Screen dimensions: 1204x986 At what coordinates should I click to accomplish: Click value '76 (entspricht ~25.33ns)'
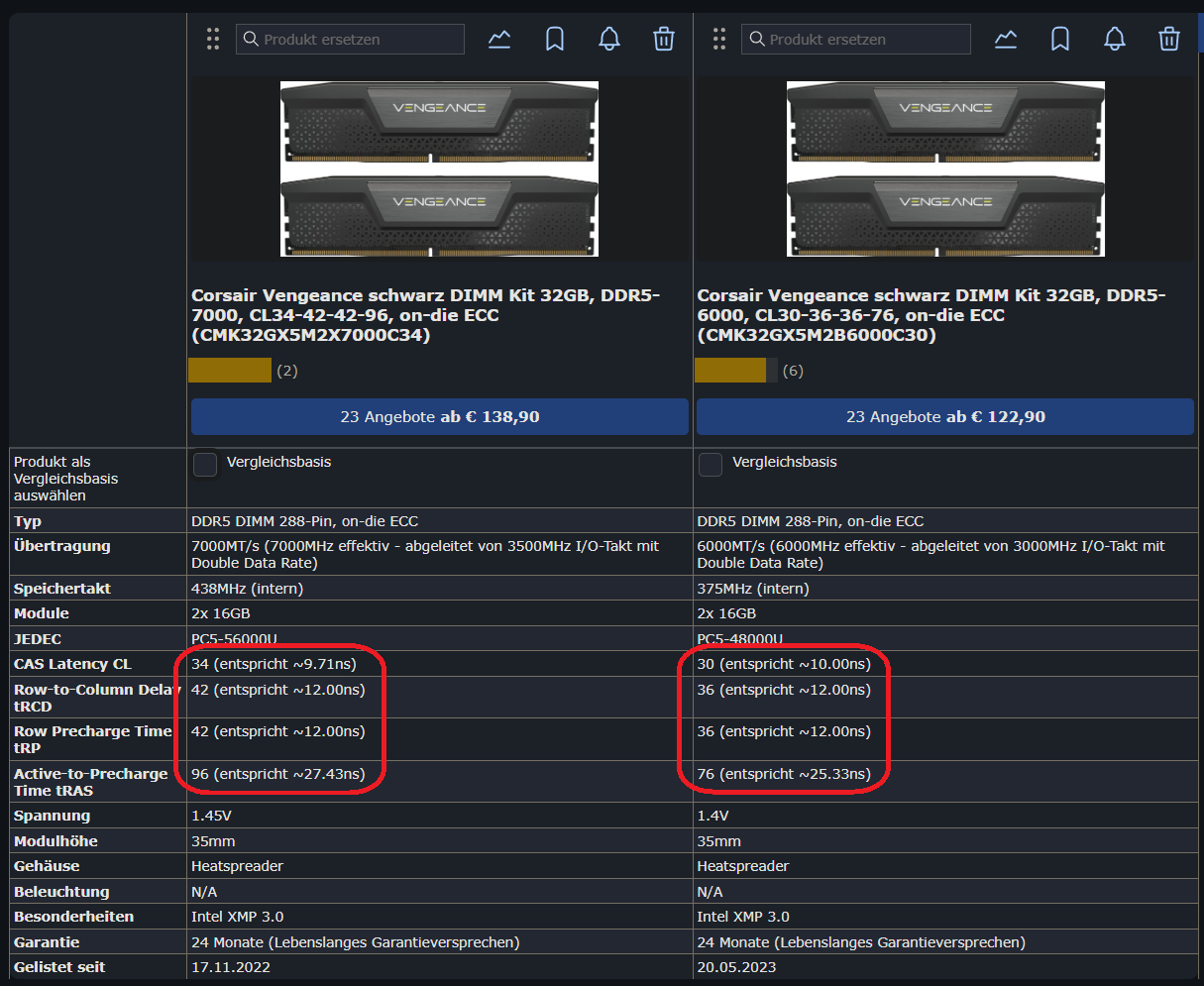(784, 774)
